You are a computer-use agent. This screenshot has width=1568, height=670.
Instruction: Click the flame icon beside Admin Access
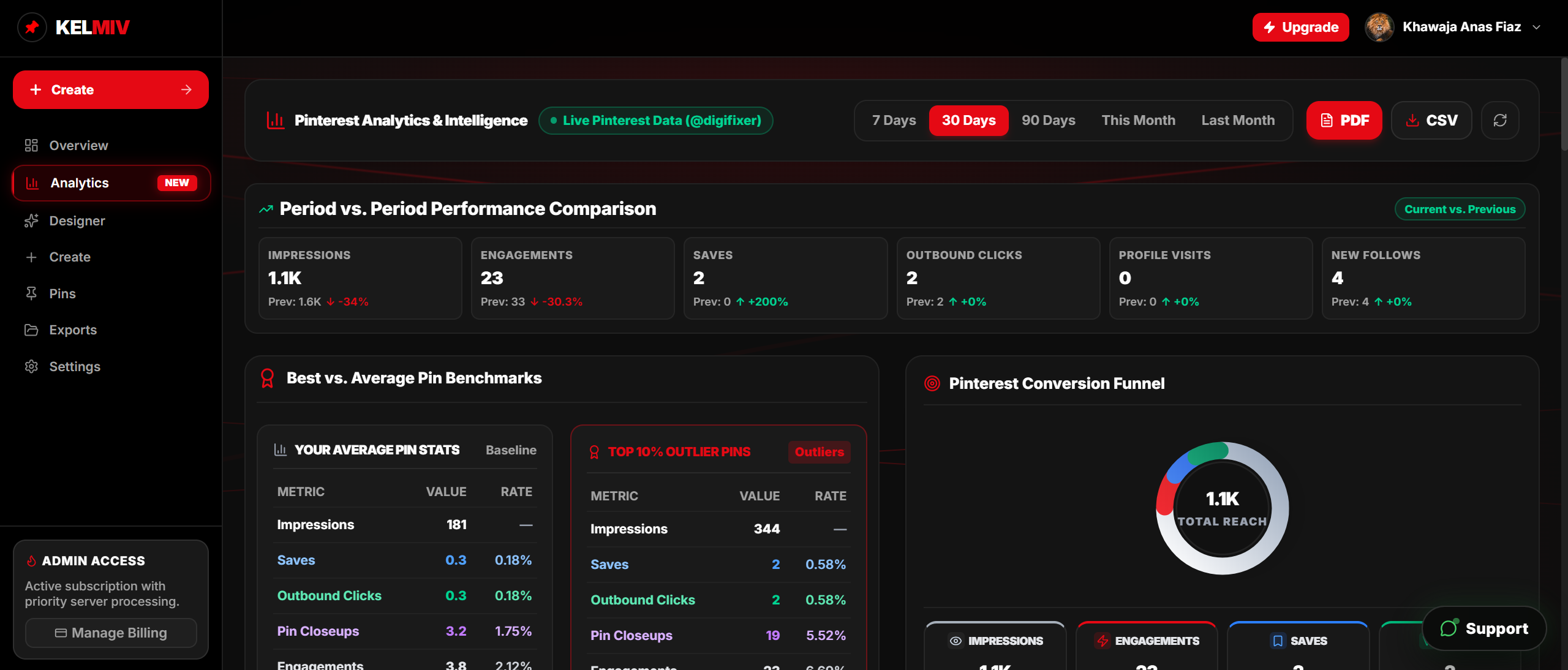tap(31, 561)
